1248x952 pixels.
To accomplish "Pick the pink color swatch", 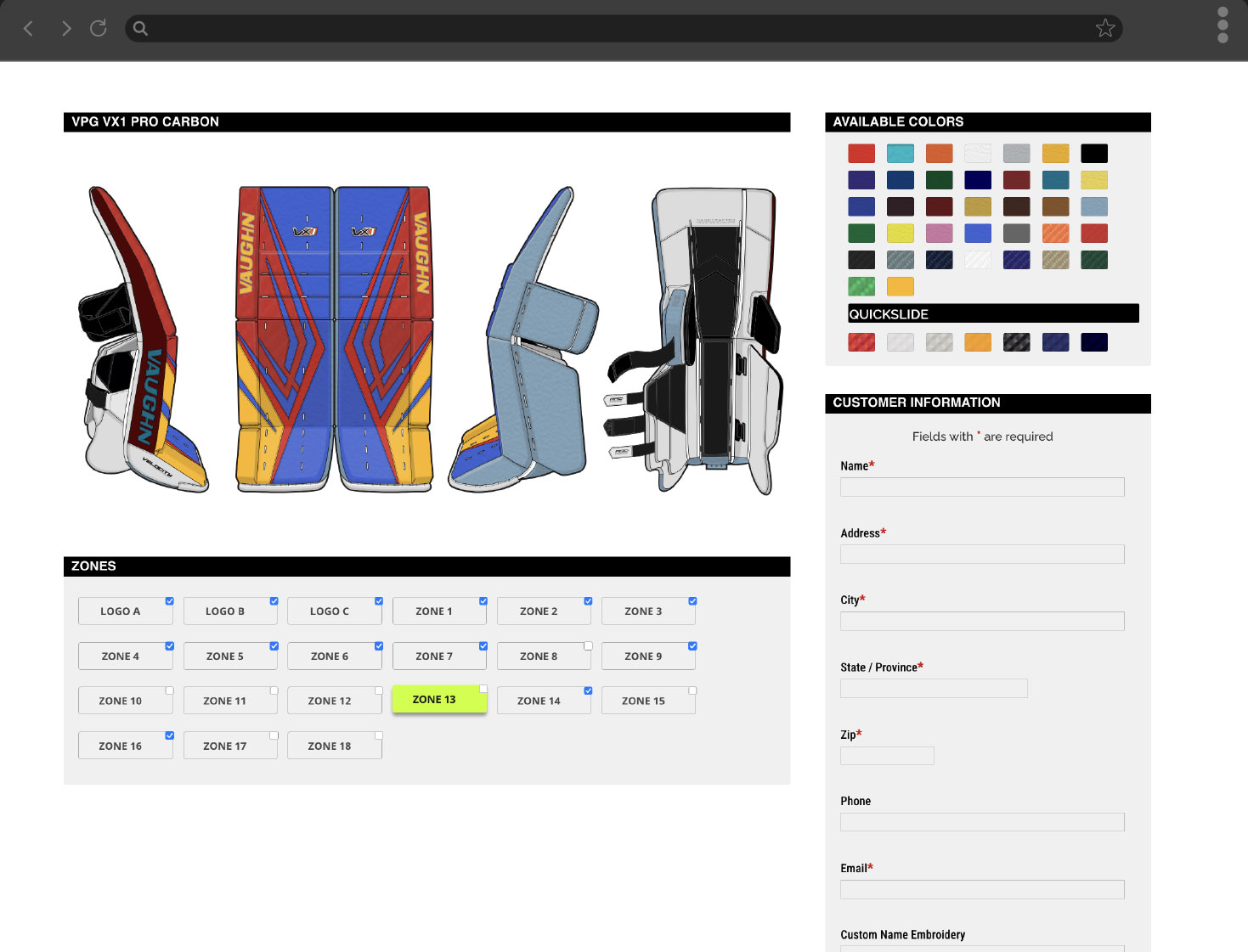I will [x=939, y=233].
